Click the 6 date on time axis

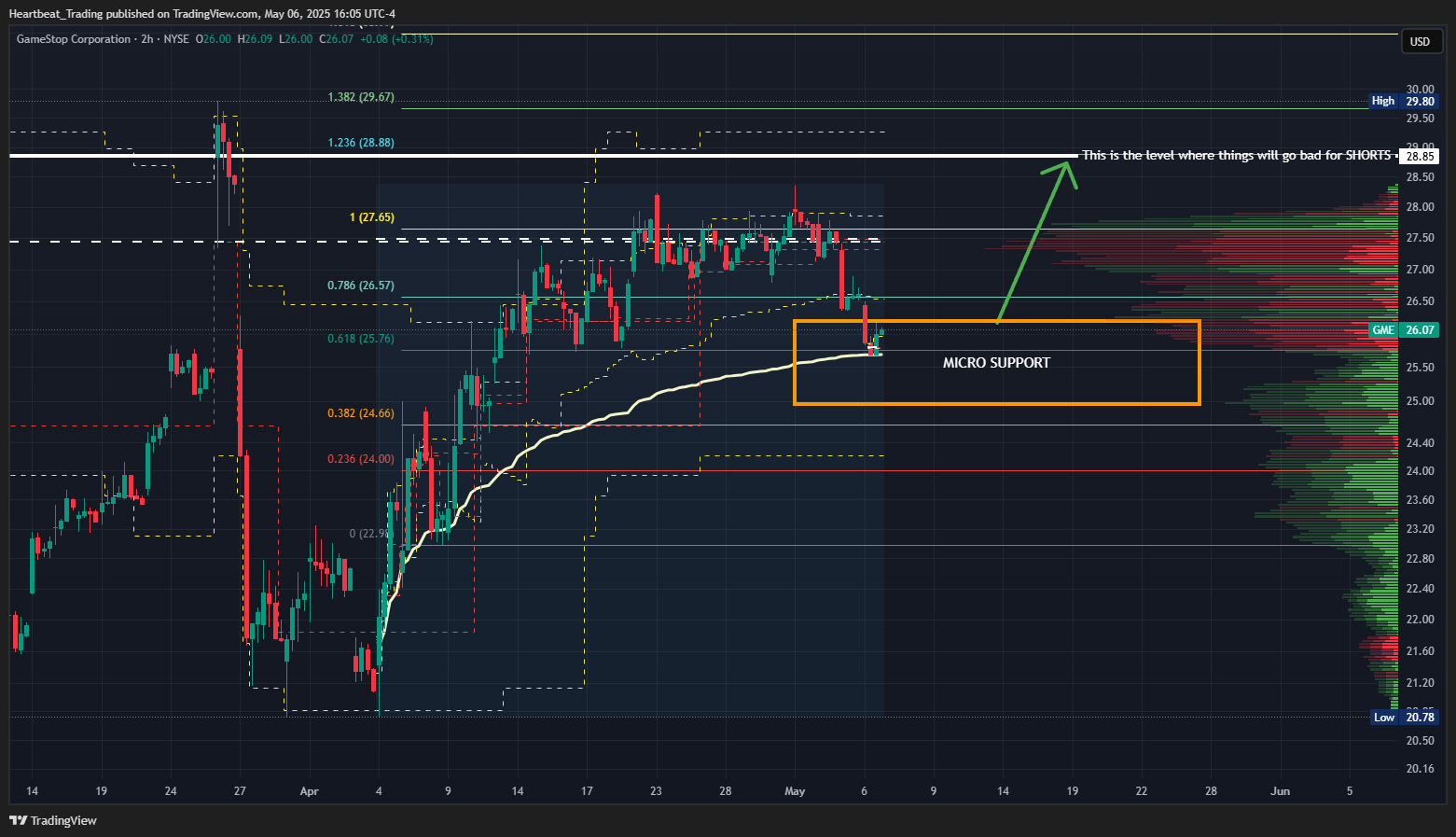864,791
